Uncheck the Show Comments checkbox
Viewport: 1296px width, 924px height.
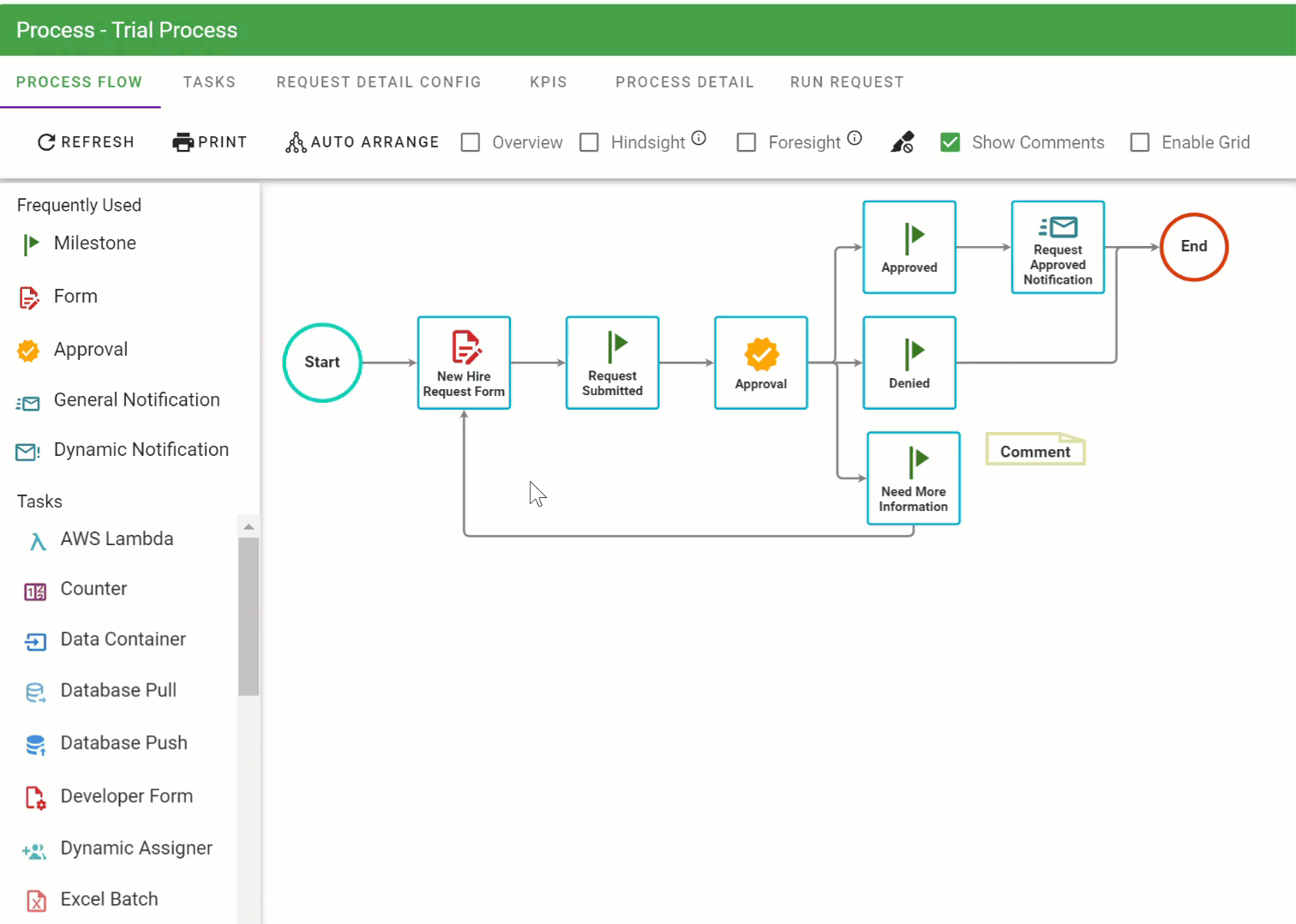950,142
